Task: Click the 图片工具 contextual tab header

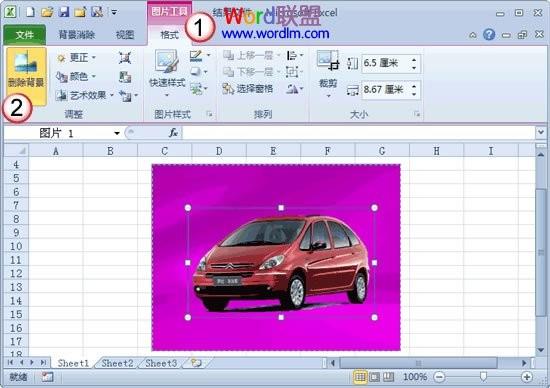Action: point(169,12)
